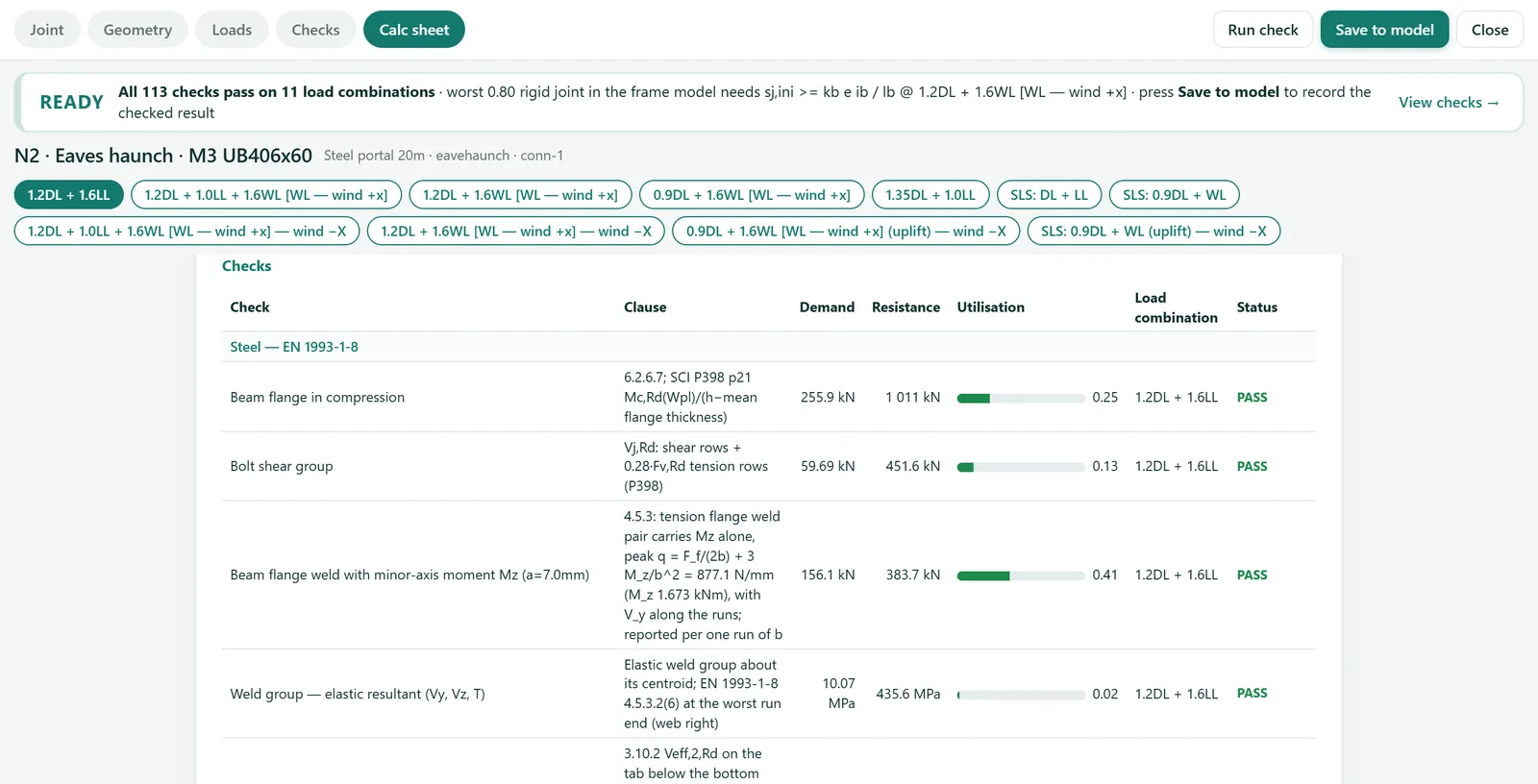The image size is (1538, 784).
Task: Select 1.2DL + 1.0LL + 1.6WL wind −X chip
Action: (187, 232)
